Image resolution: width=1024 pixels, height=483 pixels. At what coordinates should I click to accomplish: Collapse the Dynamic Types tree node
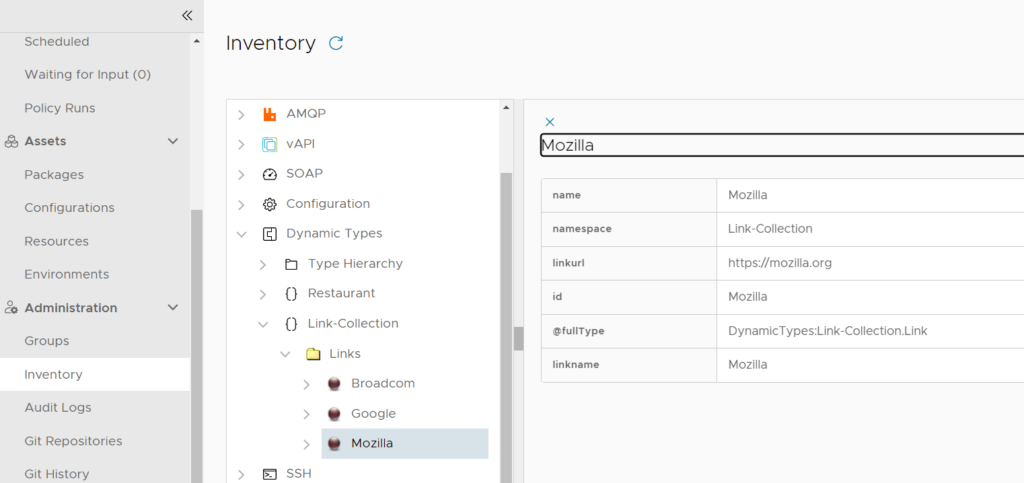coord(240,234)
